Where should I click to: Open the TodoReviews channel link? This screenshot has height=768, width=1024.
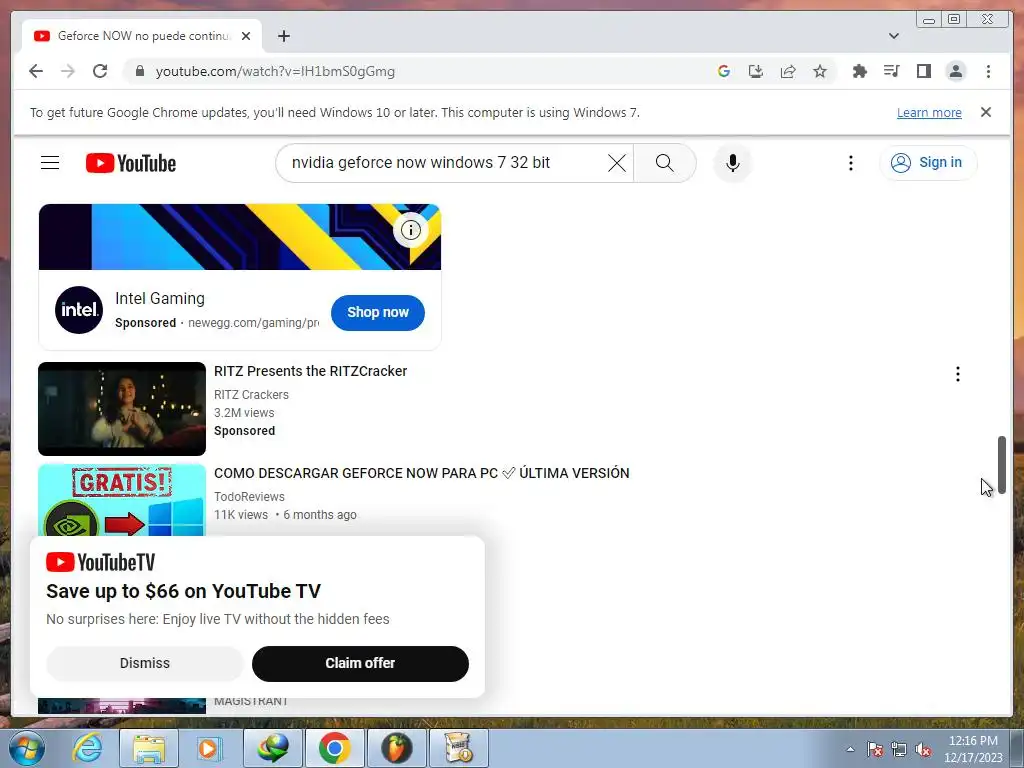point(249,496)
